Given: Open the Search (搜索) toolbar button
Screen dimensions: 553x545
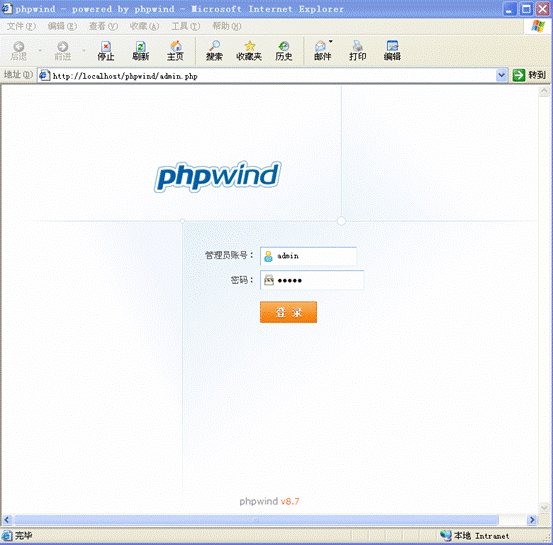Looking at the screenshot, I should coord(214,51).
